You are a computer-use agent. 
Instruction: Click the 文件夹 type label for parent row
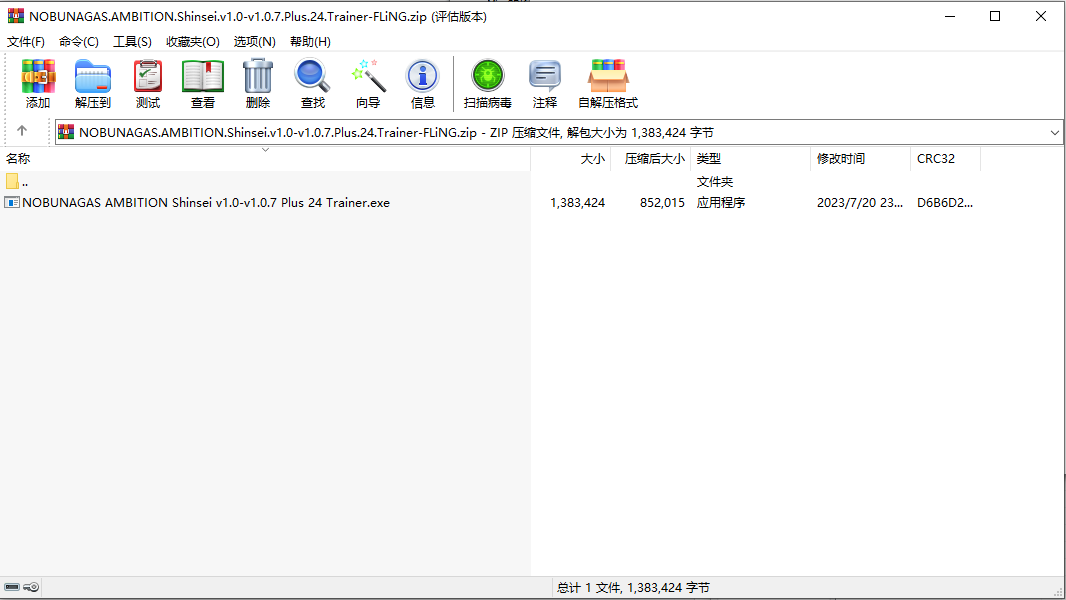tap(715, 181)
